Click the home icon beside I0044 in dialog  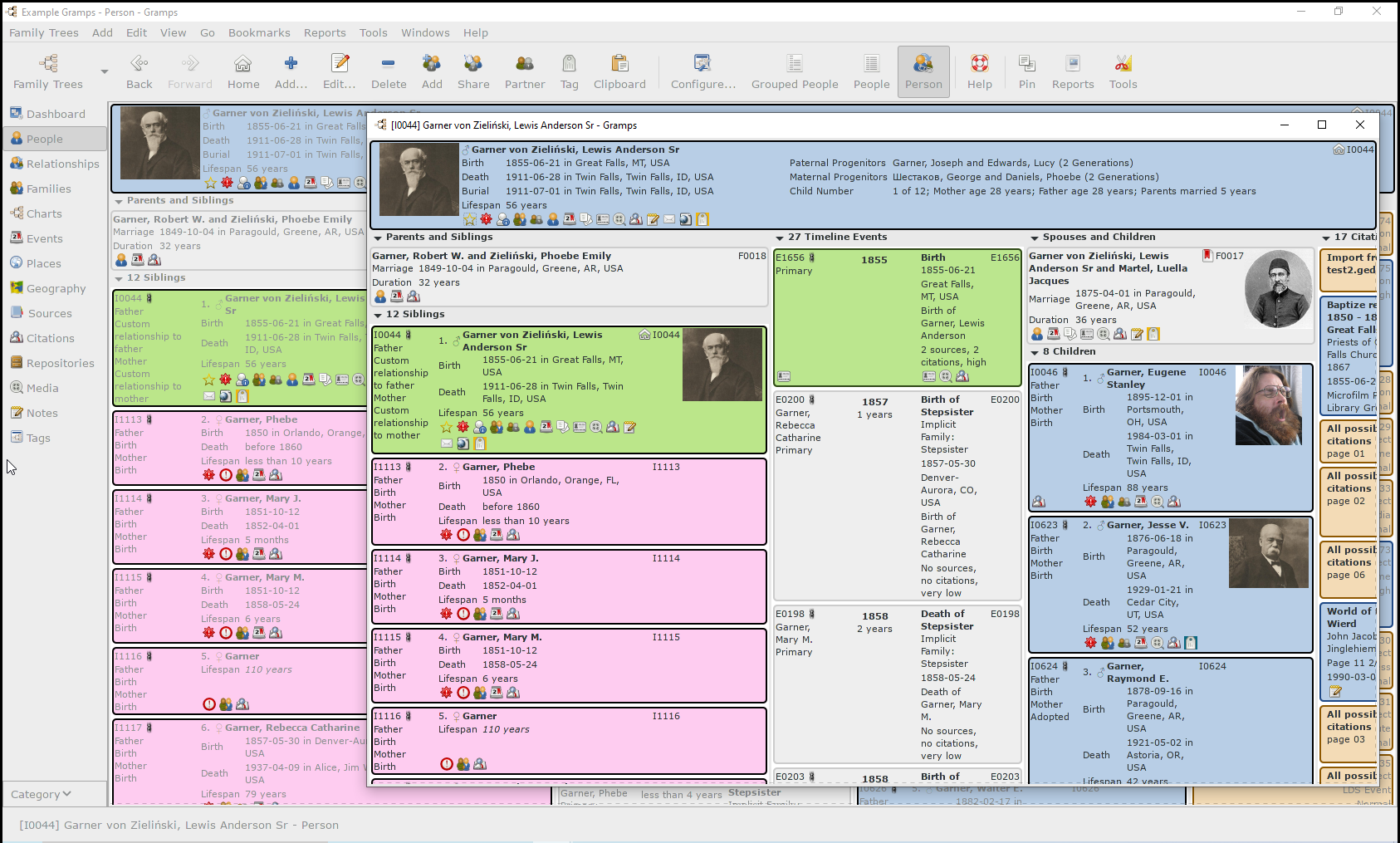coord(1339,149)
